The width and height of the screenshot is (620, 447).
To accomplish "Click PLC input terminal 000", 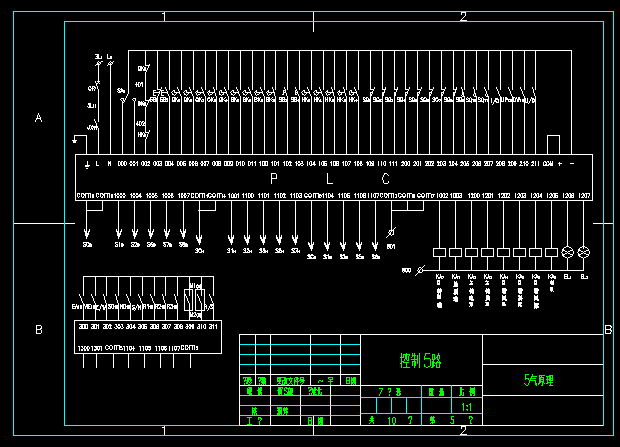I will pos(122,164).
